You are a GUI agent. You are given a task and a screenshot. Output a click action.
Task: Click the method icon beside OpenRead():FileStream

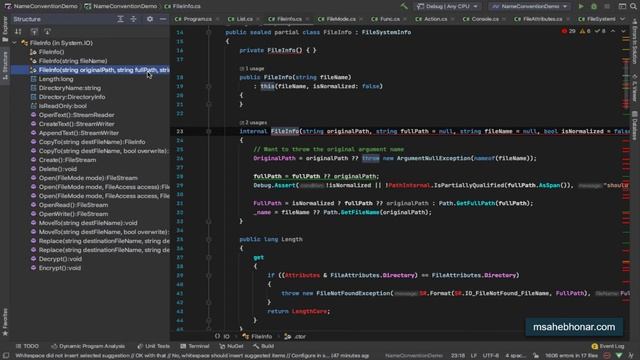tap(33, 204)
